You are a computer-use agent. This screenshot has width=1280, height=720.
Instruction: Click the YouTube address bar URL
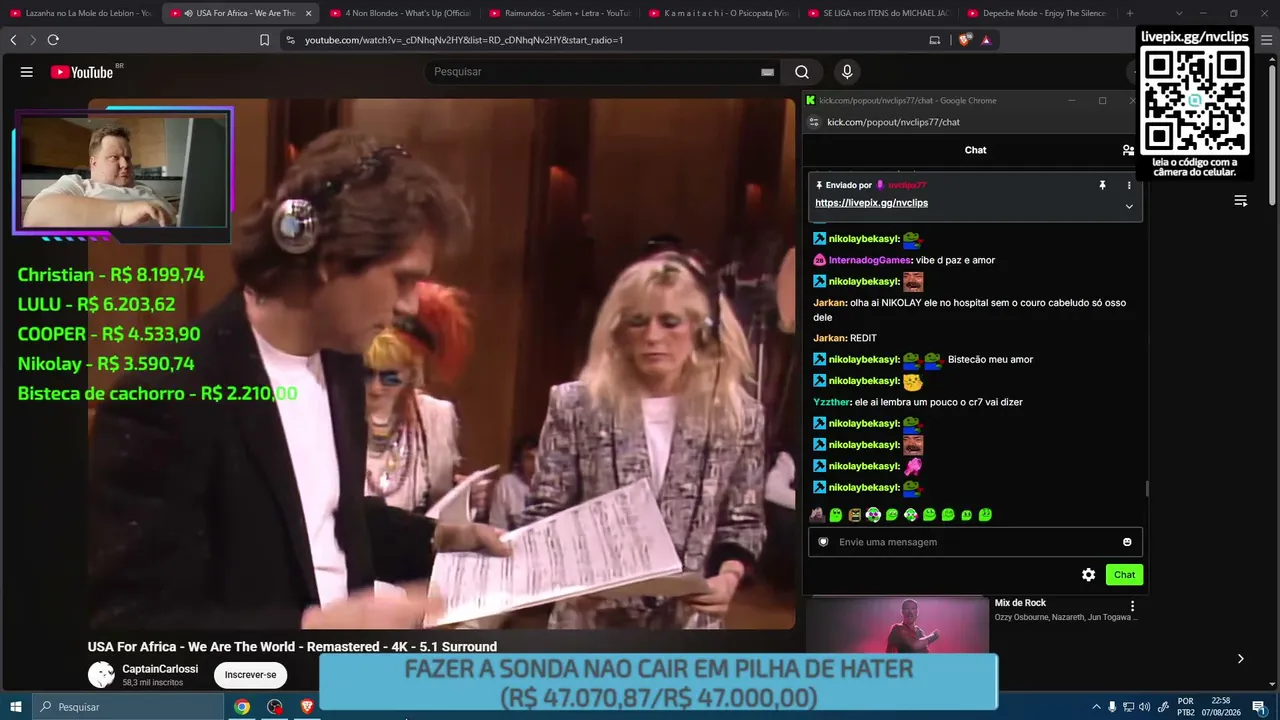click(464, 40)
